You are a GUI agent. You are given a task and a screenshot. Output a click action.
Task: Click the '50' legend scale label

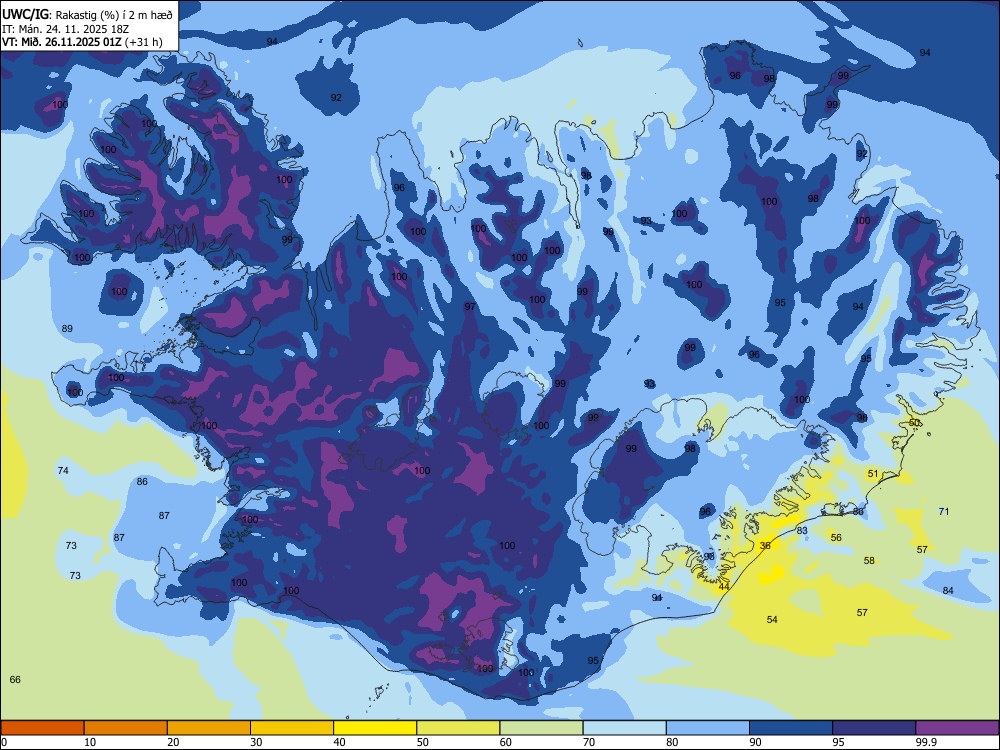pos(422,742)
